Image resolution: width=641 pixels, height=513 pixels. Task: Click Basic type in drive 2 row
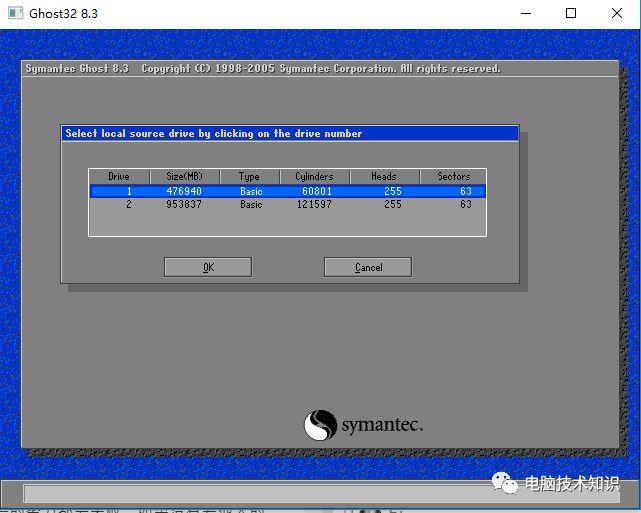251,204
